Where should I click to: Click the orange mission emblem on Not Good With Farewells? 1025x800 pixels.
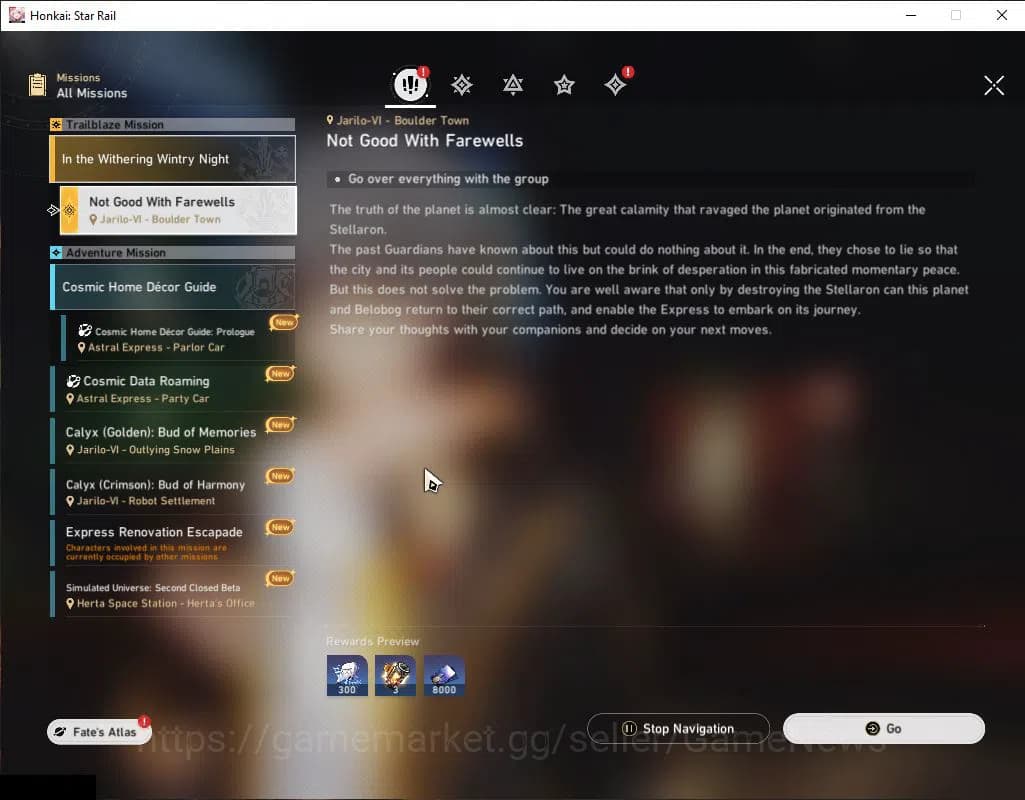(69, 210)
